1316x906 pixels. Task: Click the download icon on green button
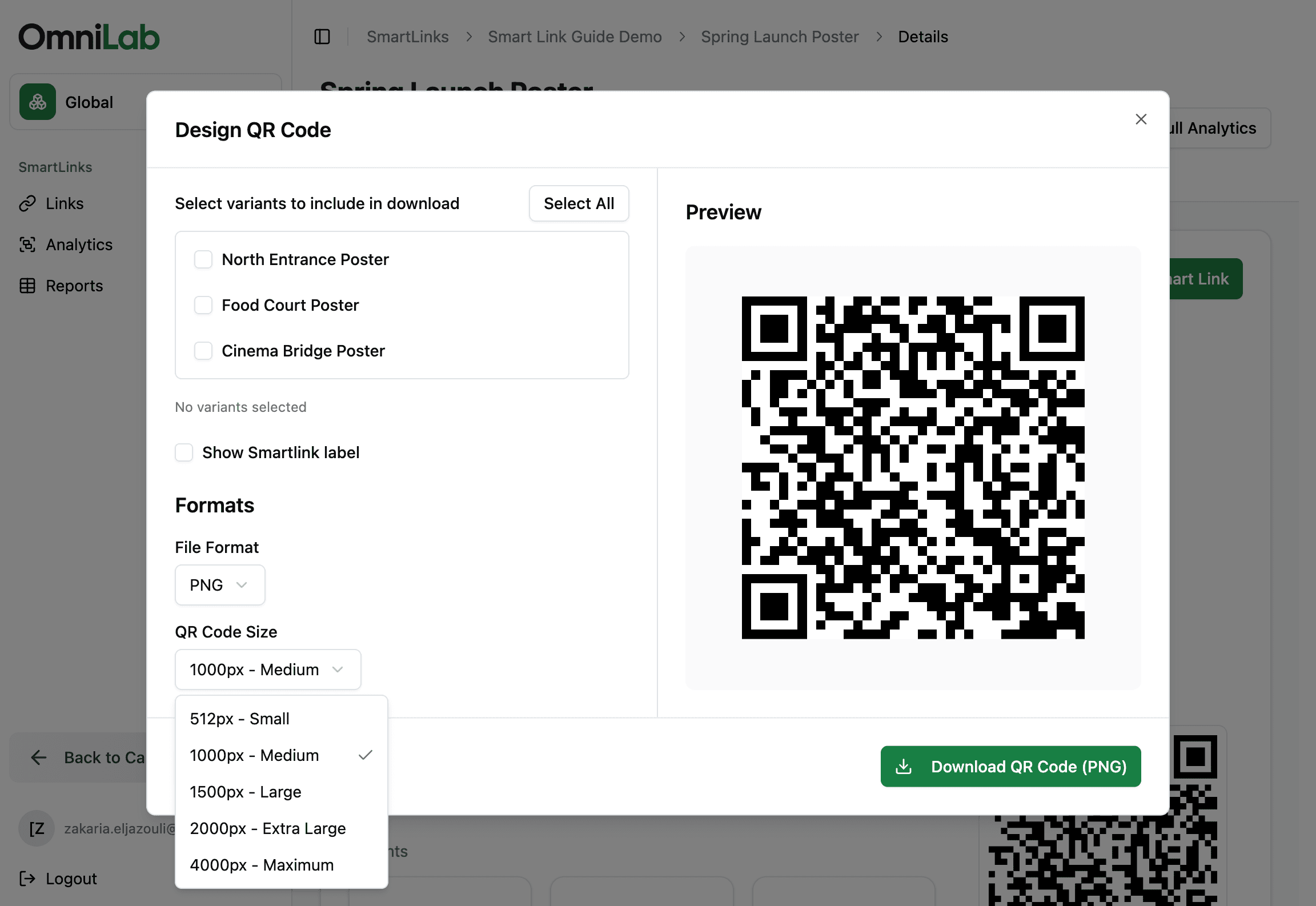point(904,767)
